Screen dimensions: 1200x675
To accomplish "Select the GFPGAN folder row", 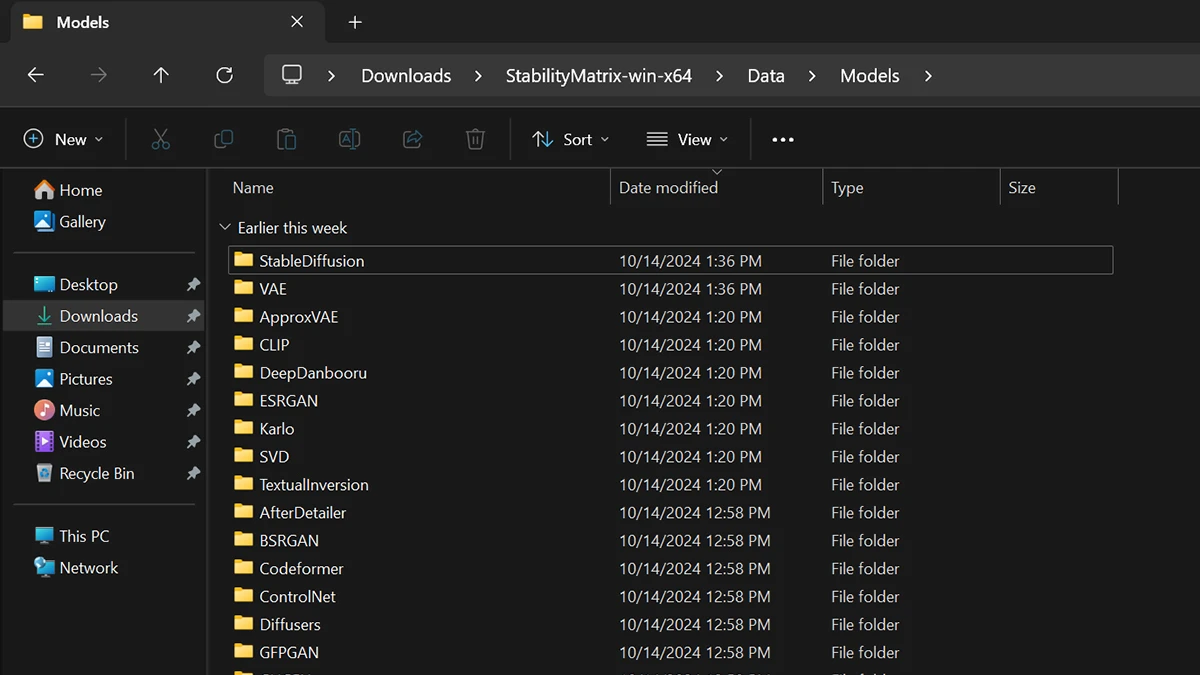I will [x=670, y=653].
